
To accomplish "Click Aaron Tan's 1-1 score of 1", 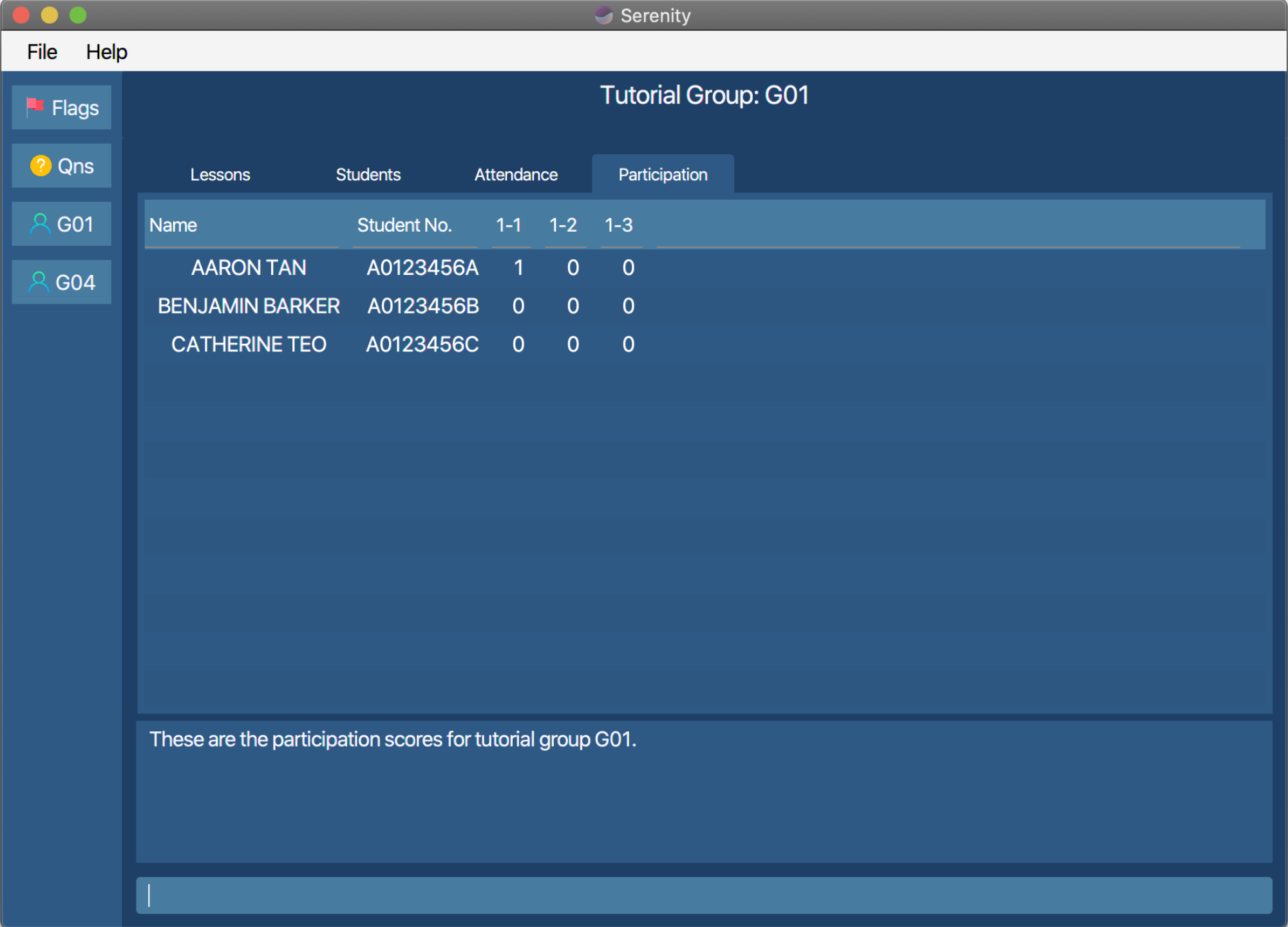I will pyautogui.click(x=518, y=268).
